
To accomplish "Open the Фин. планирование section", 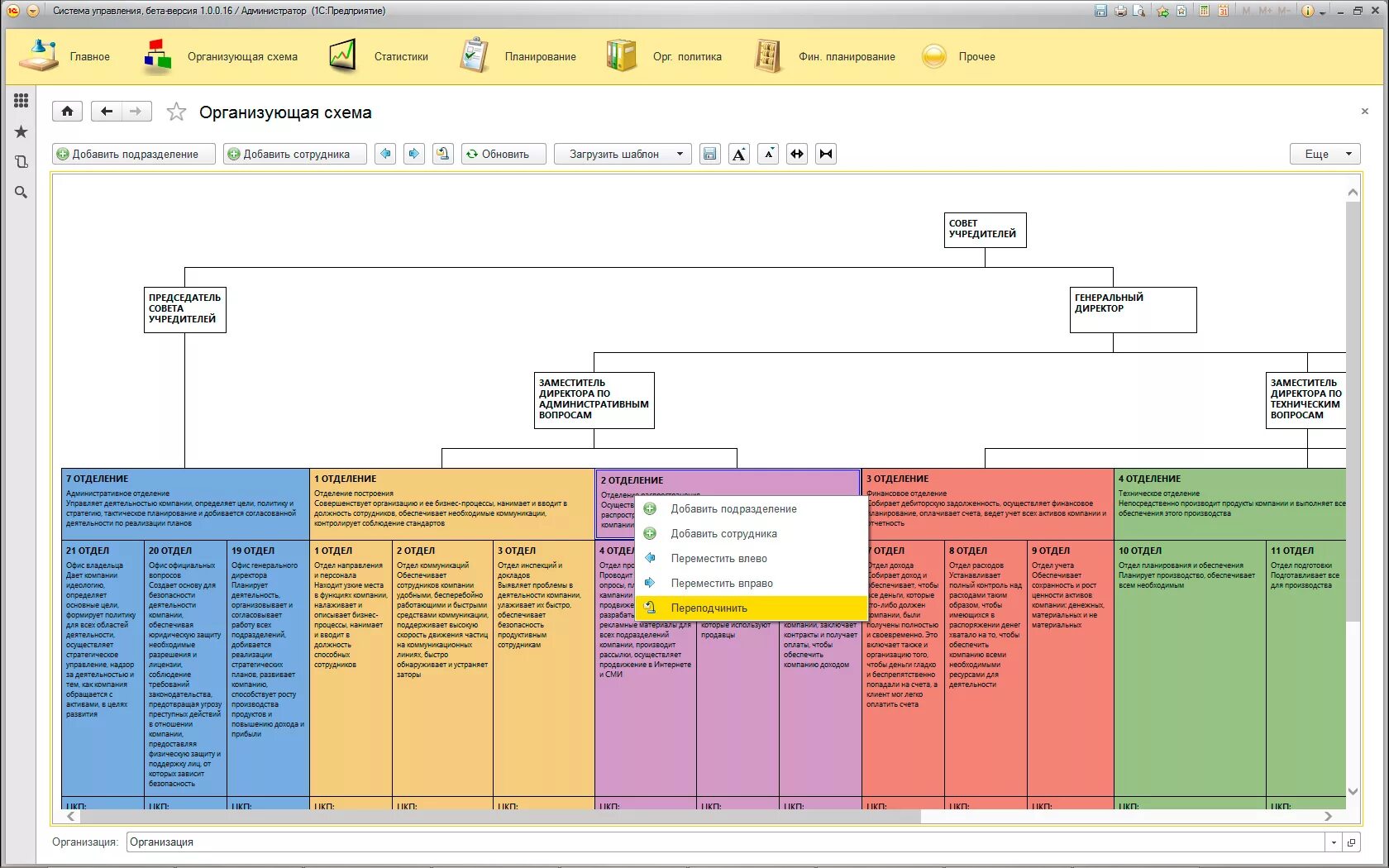I will click(825, 56).
